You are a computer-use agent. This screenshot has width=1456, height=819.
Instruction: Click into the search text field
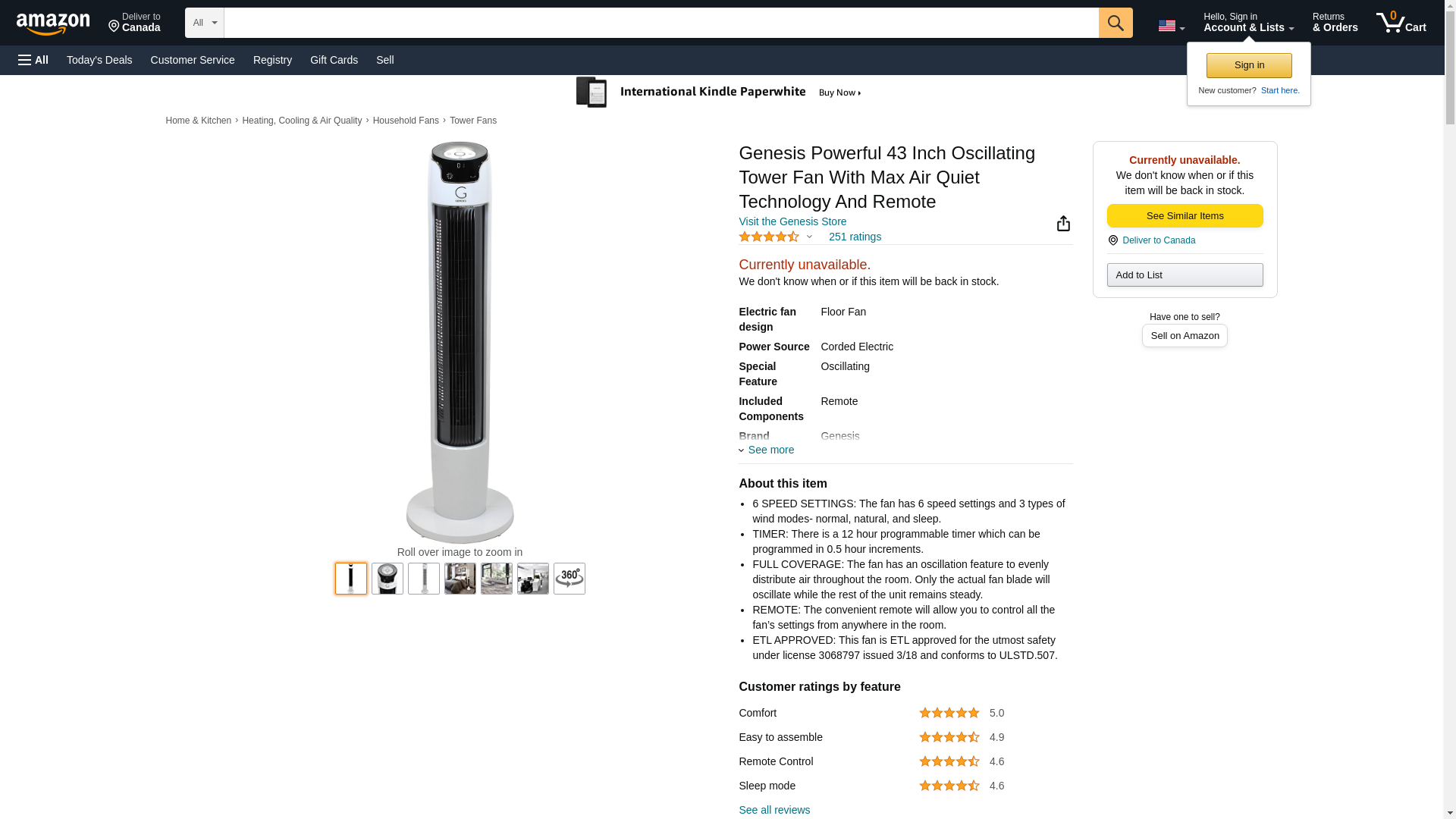(x=661, y=23)
